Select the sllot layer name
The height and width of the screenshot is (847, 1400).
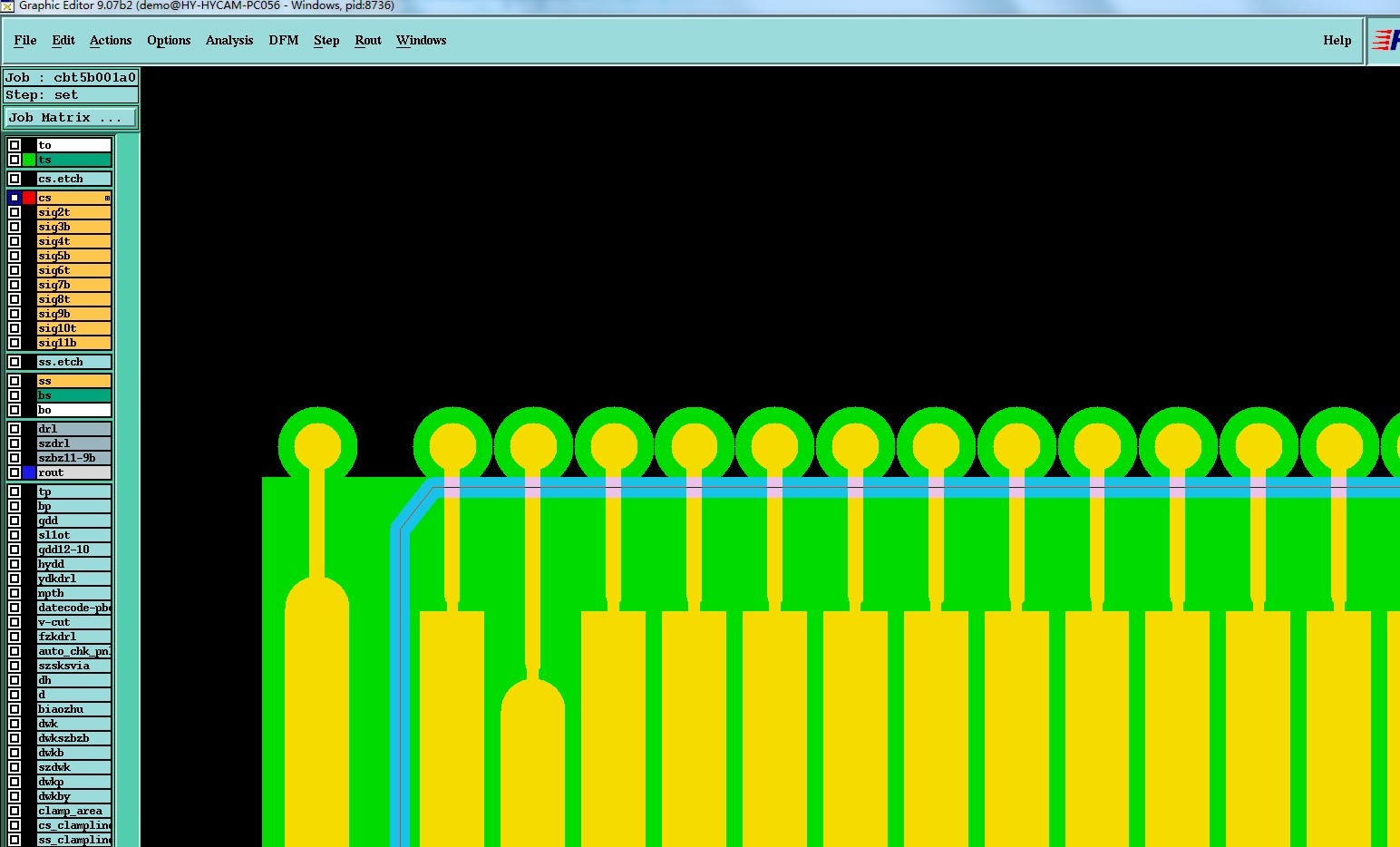coord(74,535)
